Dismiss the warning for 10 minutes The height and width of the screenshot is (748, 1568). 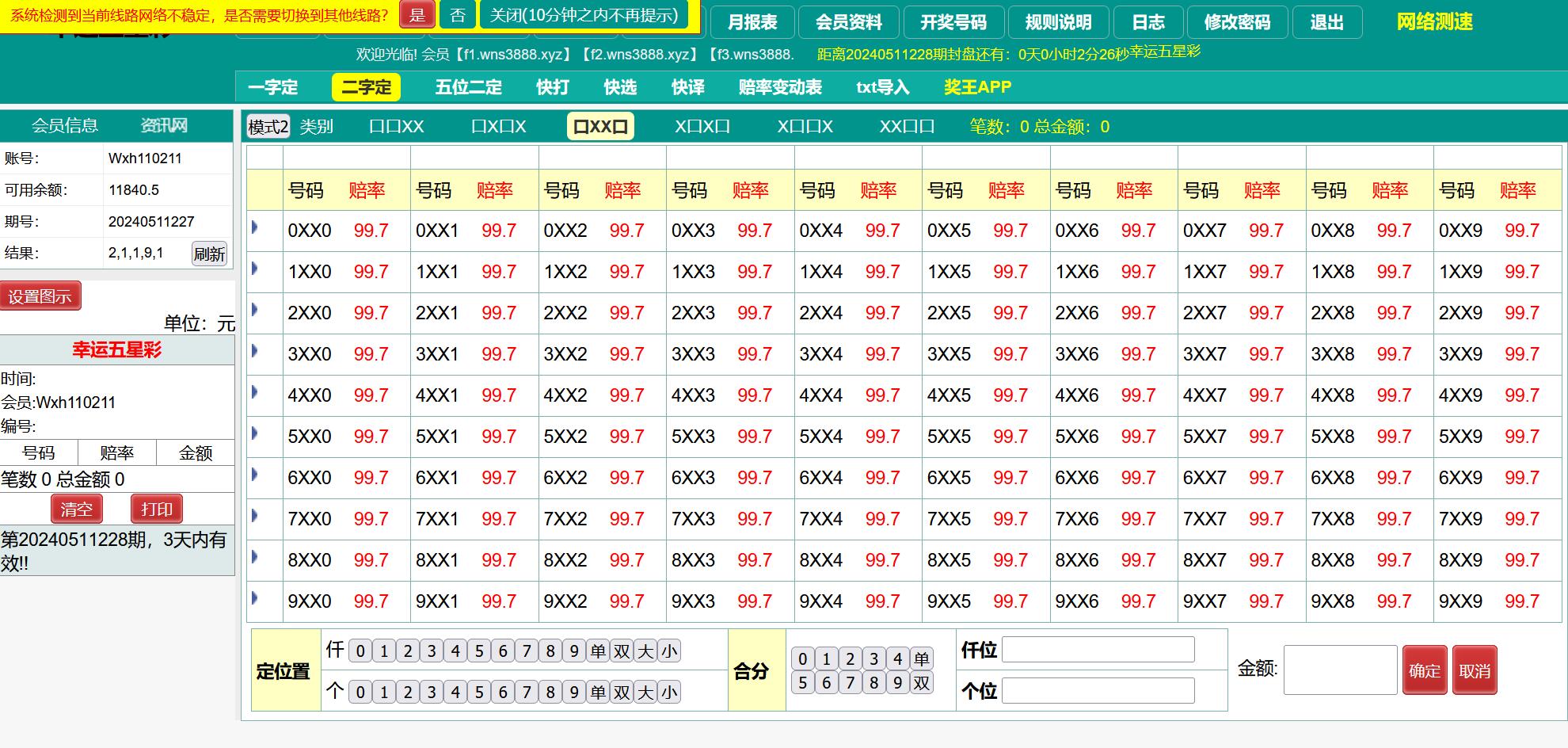point(584,15)
